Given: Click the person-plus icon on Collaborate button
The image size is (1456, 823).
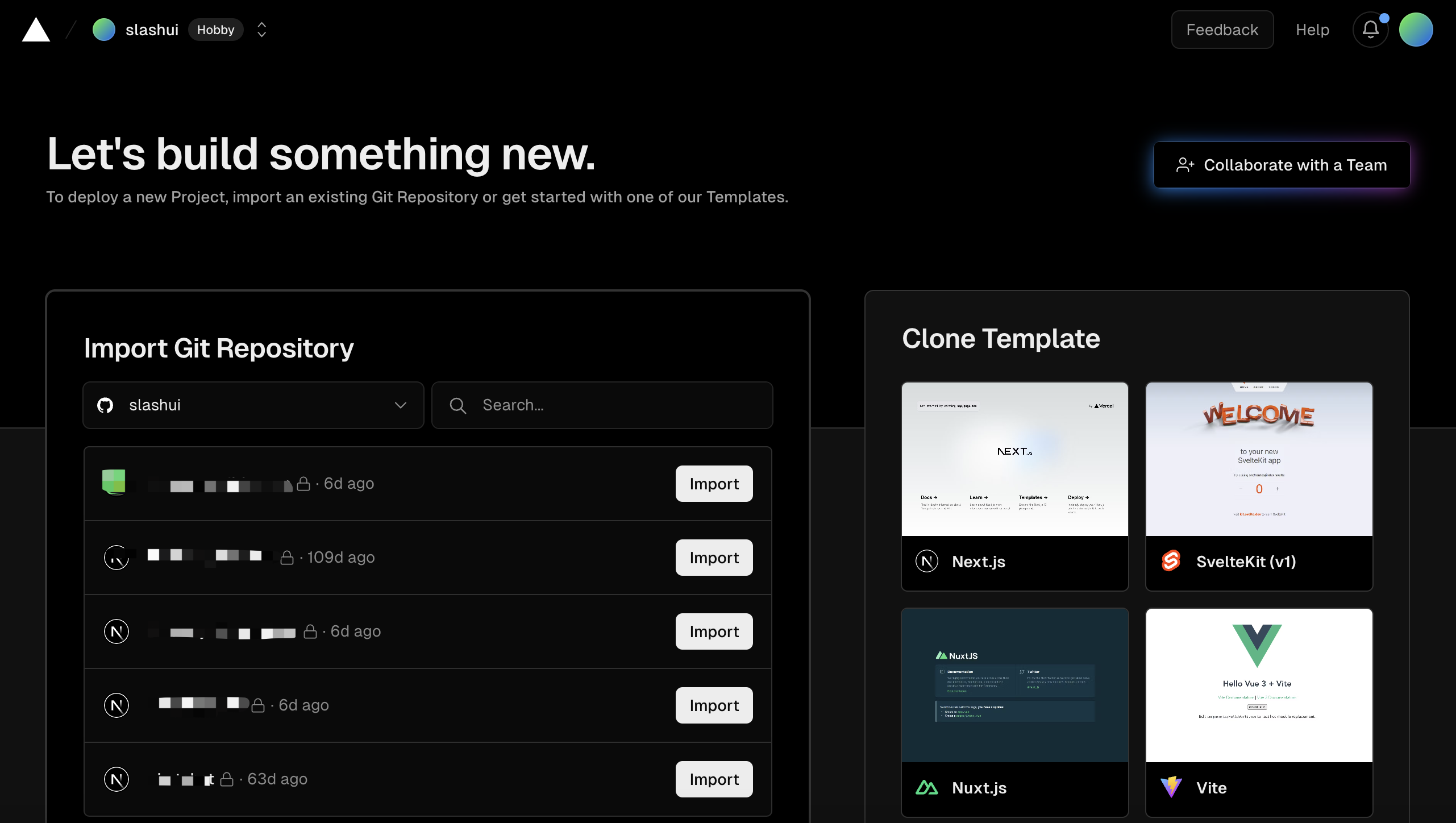Looking at the screenshot, I should [x=1185, y=165].
